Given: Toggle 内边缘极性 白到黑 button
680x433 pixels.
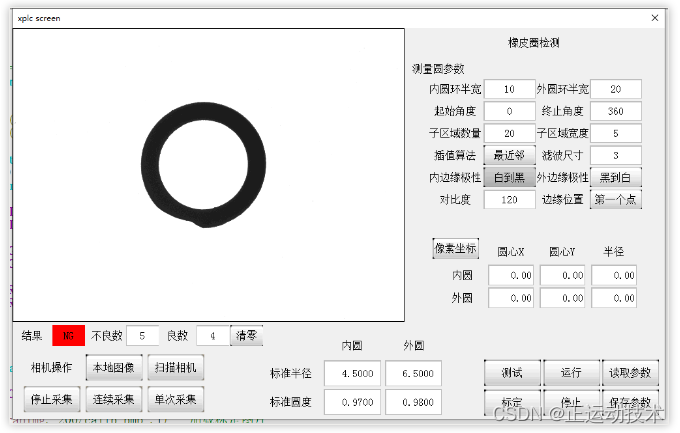Looking at the screenshot, I should [x=509, y=177].
